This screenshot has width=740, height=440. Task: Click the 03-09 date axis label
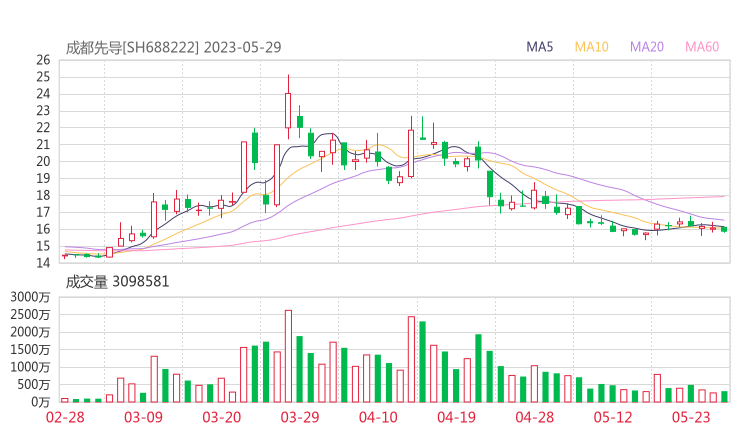pos(143,417)
